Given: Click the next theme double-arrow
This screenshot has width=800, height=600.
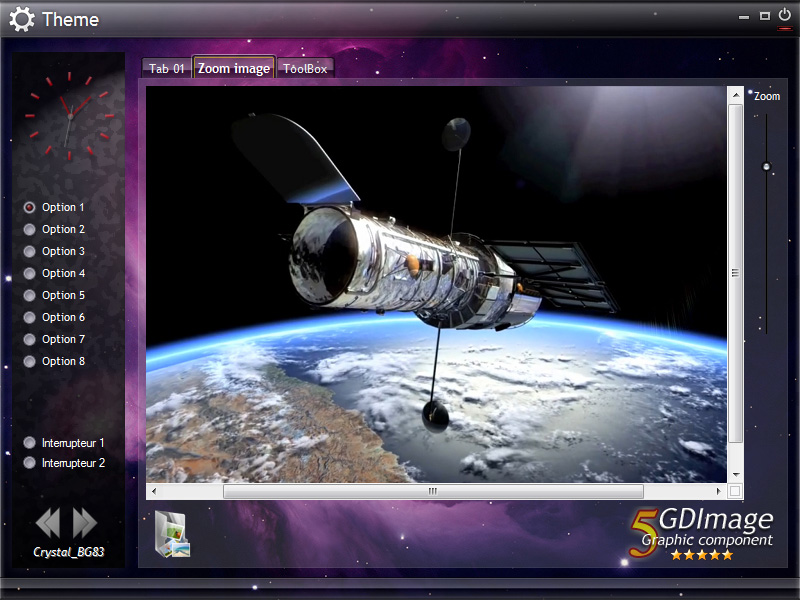Looking at the screenshot, I should coord(85,523).
